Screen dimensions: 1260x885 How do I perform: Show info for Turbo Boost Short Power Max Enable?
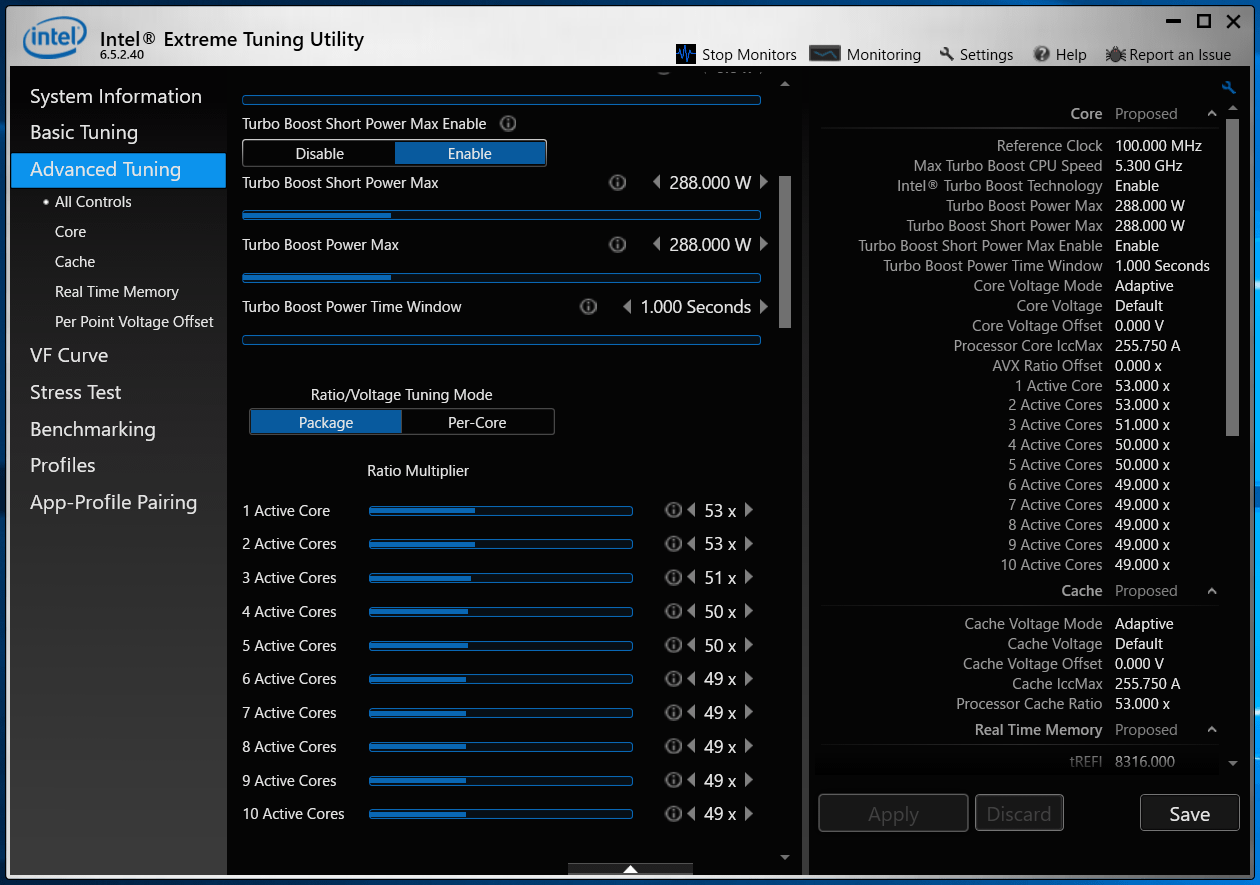508,124
